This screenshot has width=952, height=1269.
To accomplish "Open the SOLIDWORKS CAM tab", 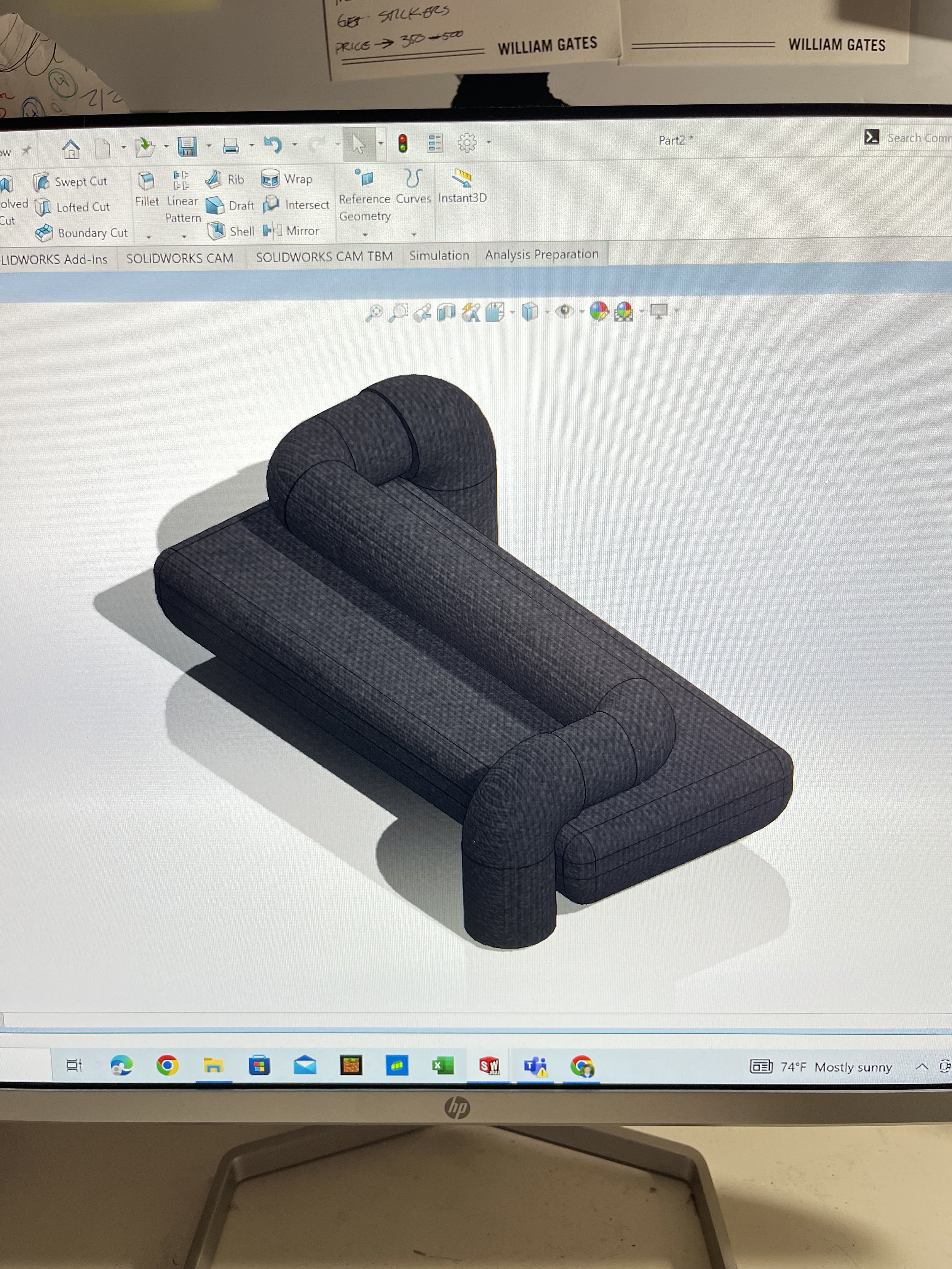I will point(180,258).
